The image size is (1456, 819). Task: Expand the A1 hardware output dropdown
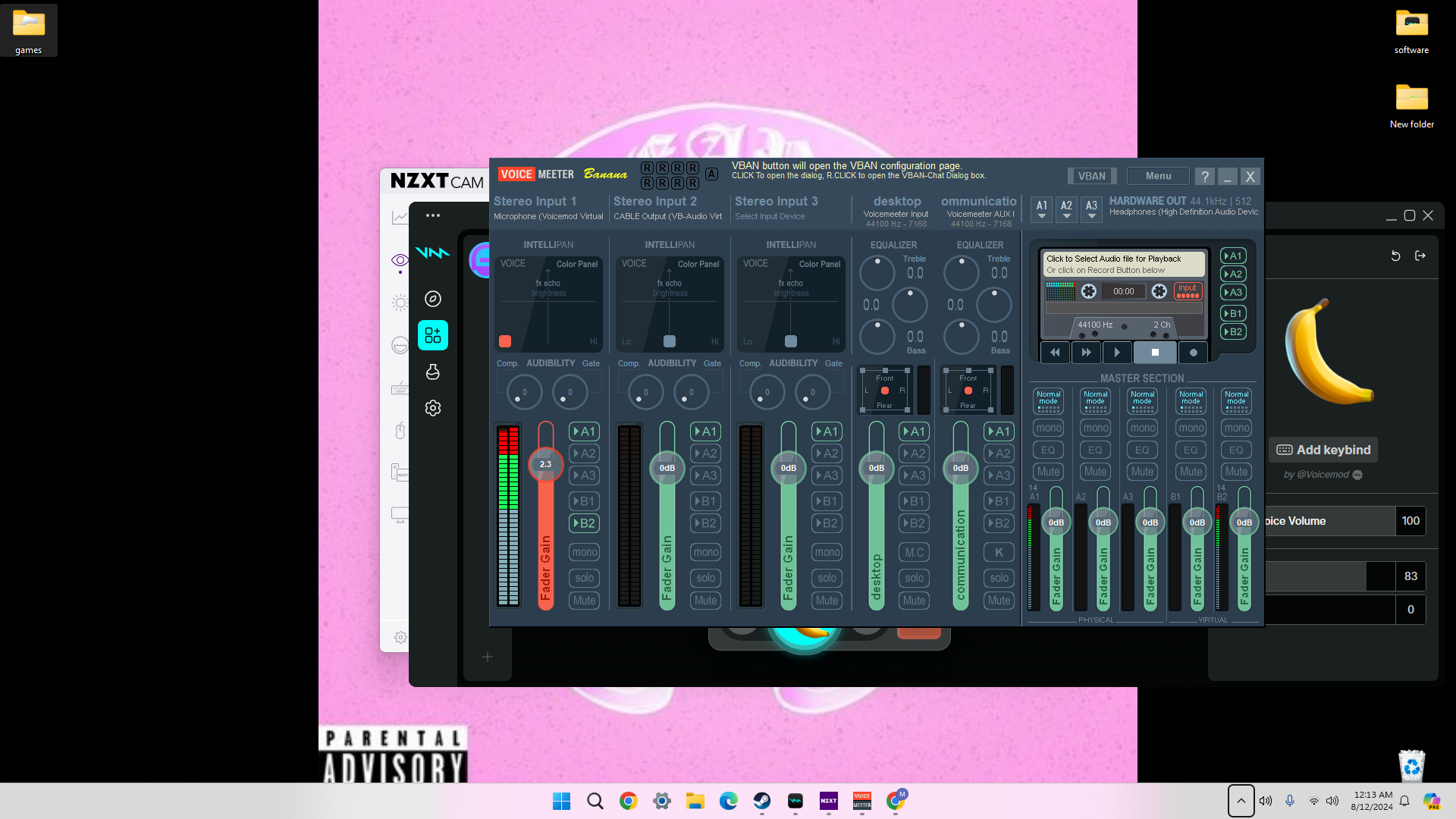1042,209
